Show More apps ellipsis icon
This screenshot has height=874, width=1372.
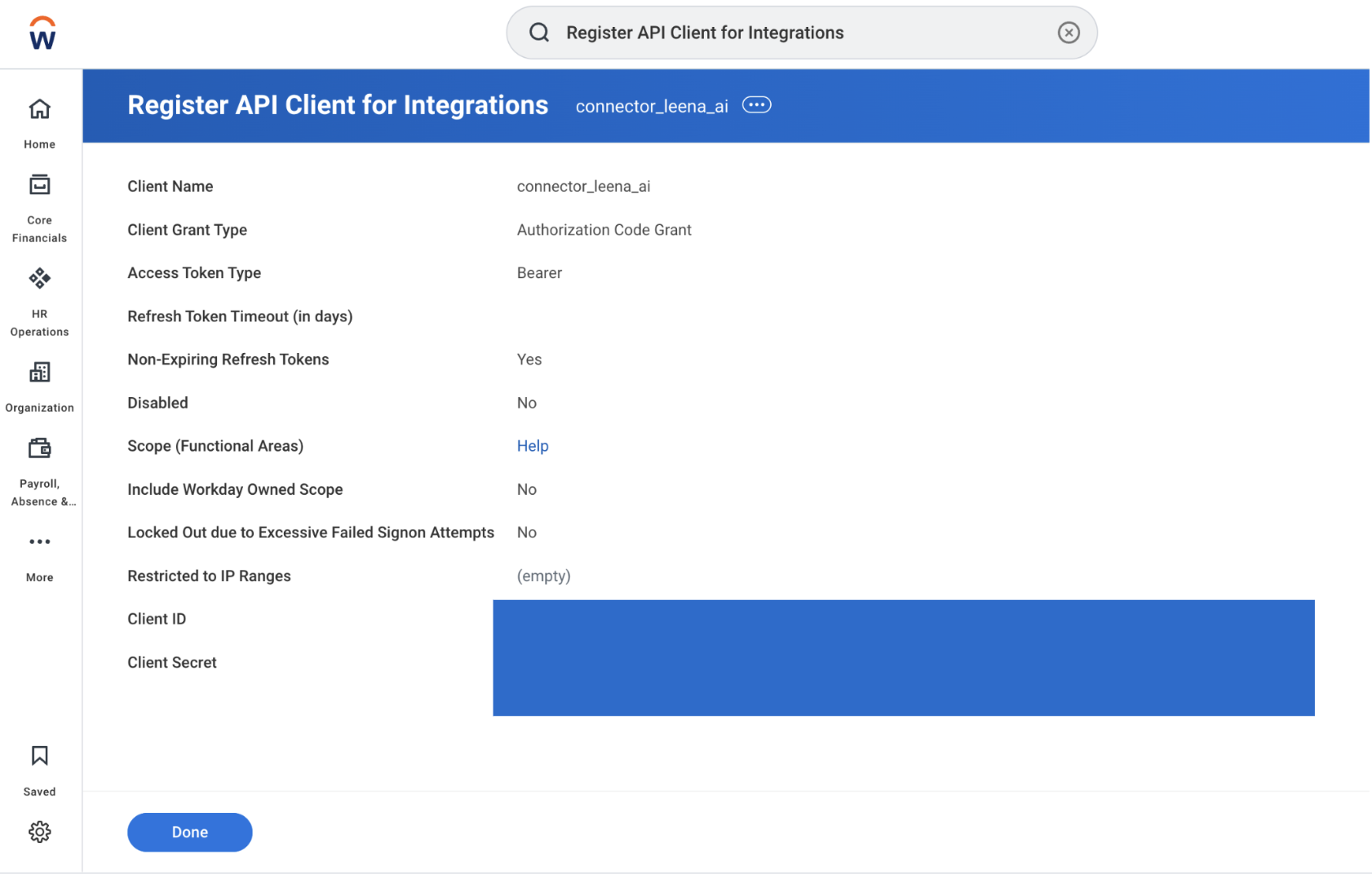pos(39,541)
